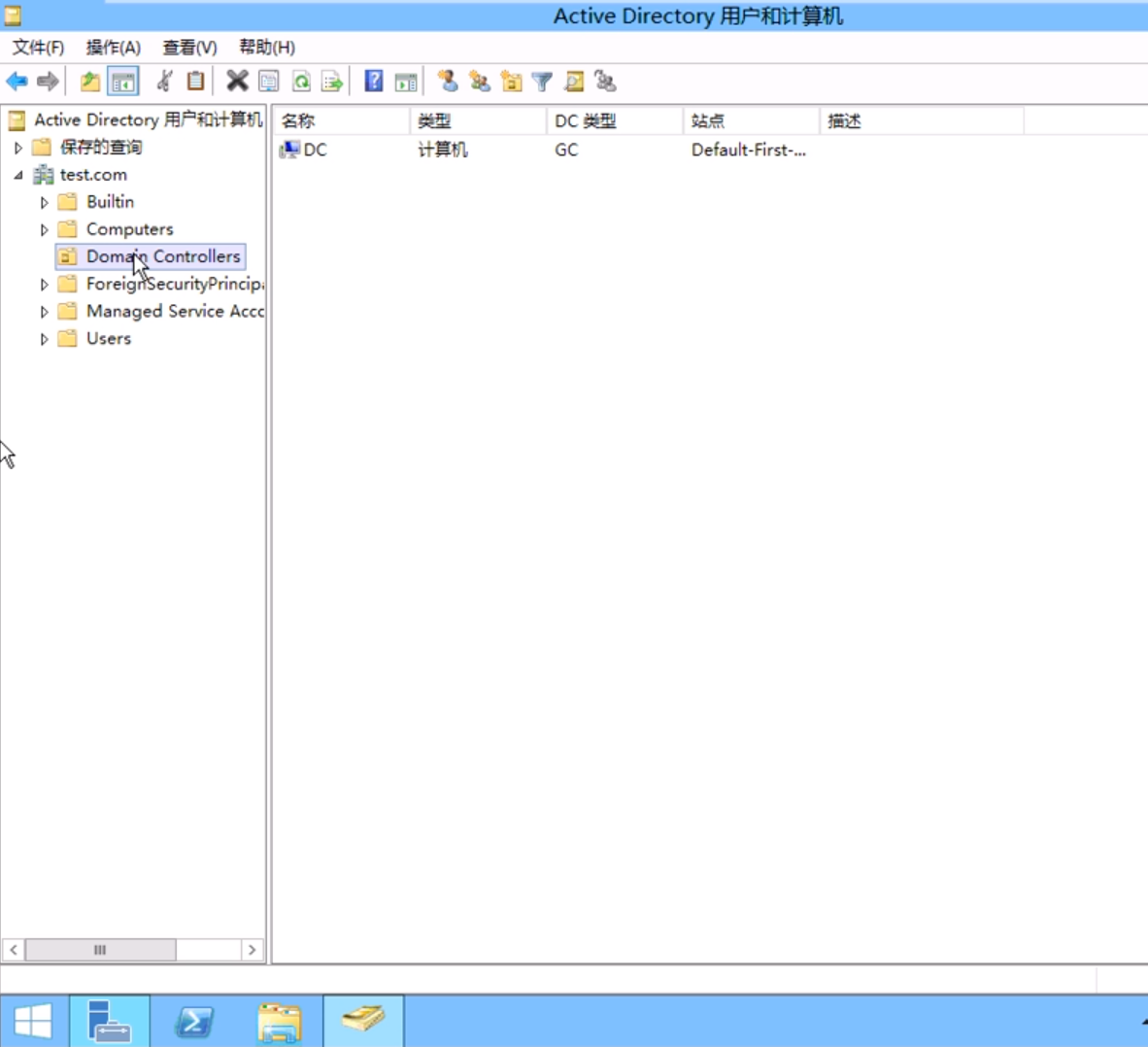Select the test.com domain
The width and height of the screenshot is (1148, 1047).
click(x=93, y=175)
